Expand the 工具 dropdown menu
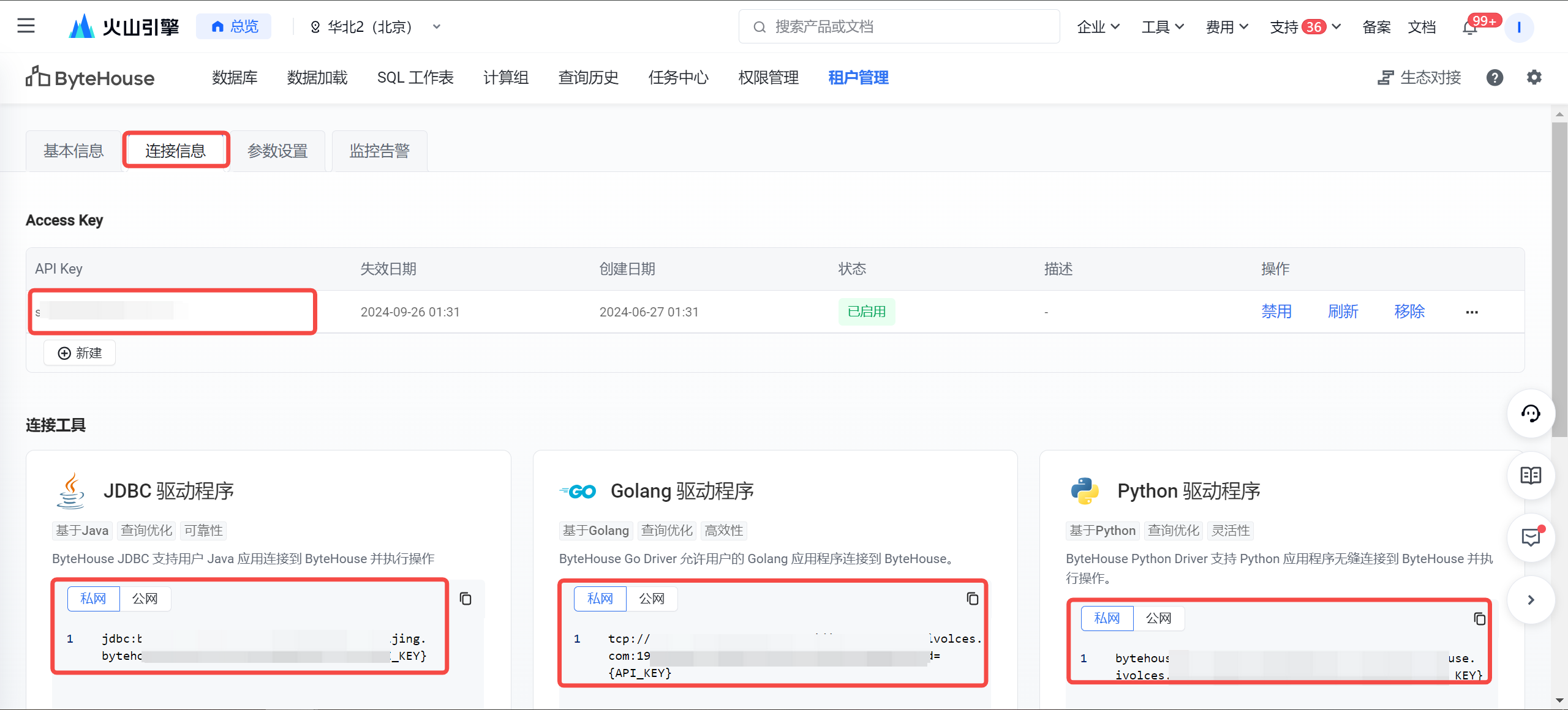Viewport: 1568px width, 710px height. click(x=1163, y=27)
